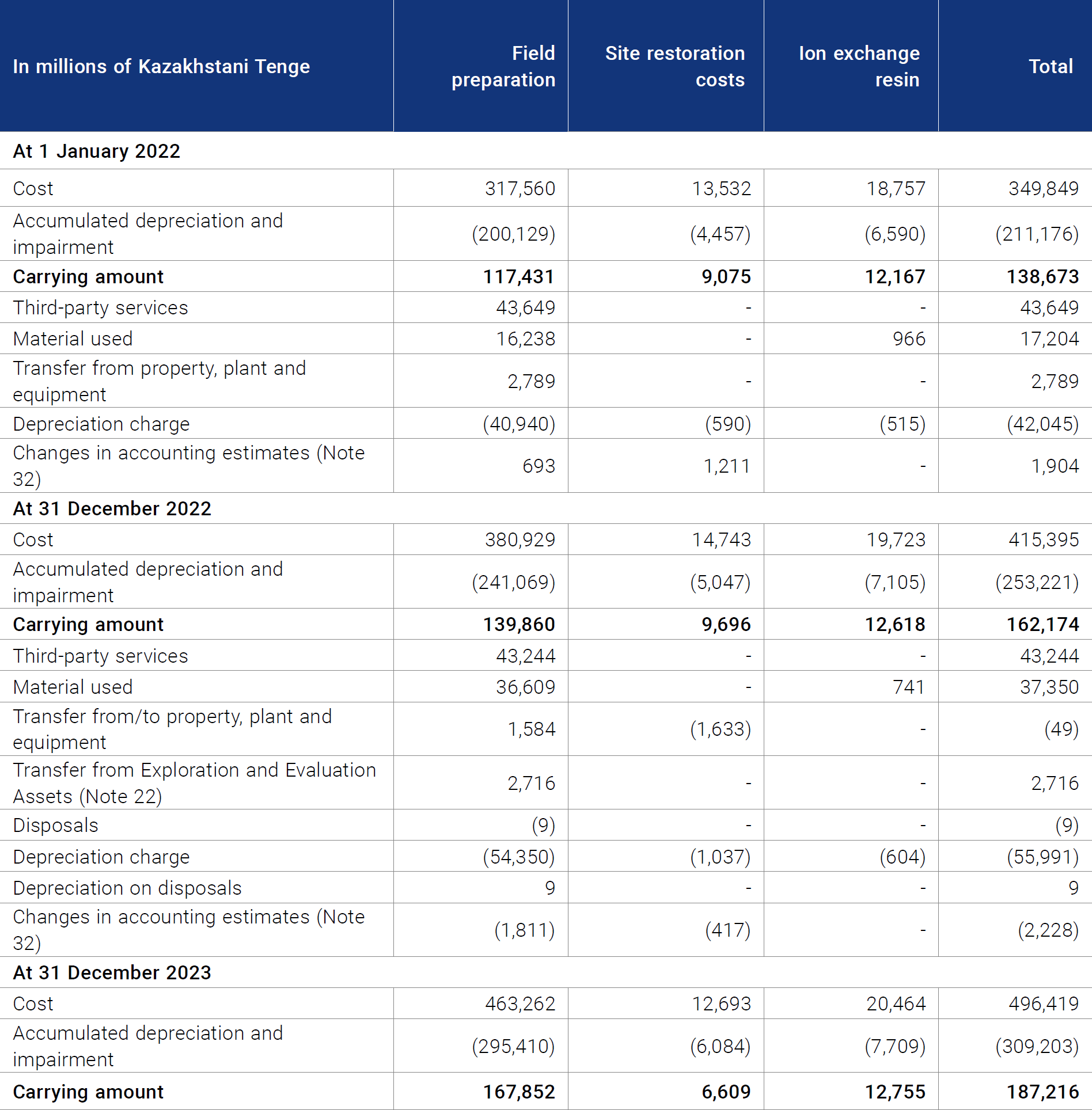Select the 'At 1 January 2022' row label
1092x1110 pixels.
pyautogui.click(x=97, y=151)
